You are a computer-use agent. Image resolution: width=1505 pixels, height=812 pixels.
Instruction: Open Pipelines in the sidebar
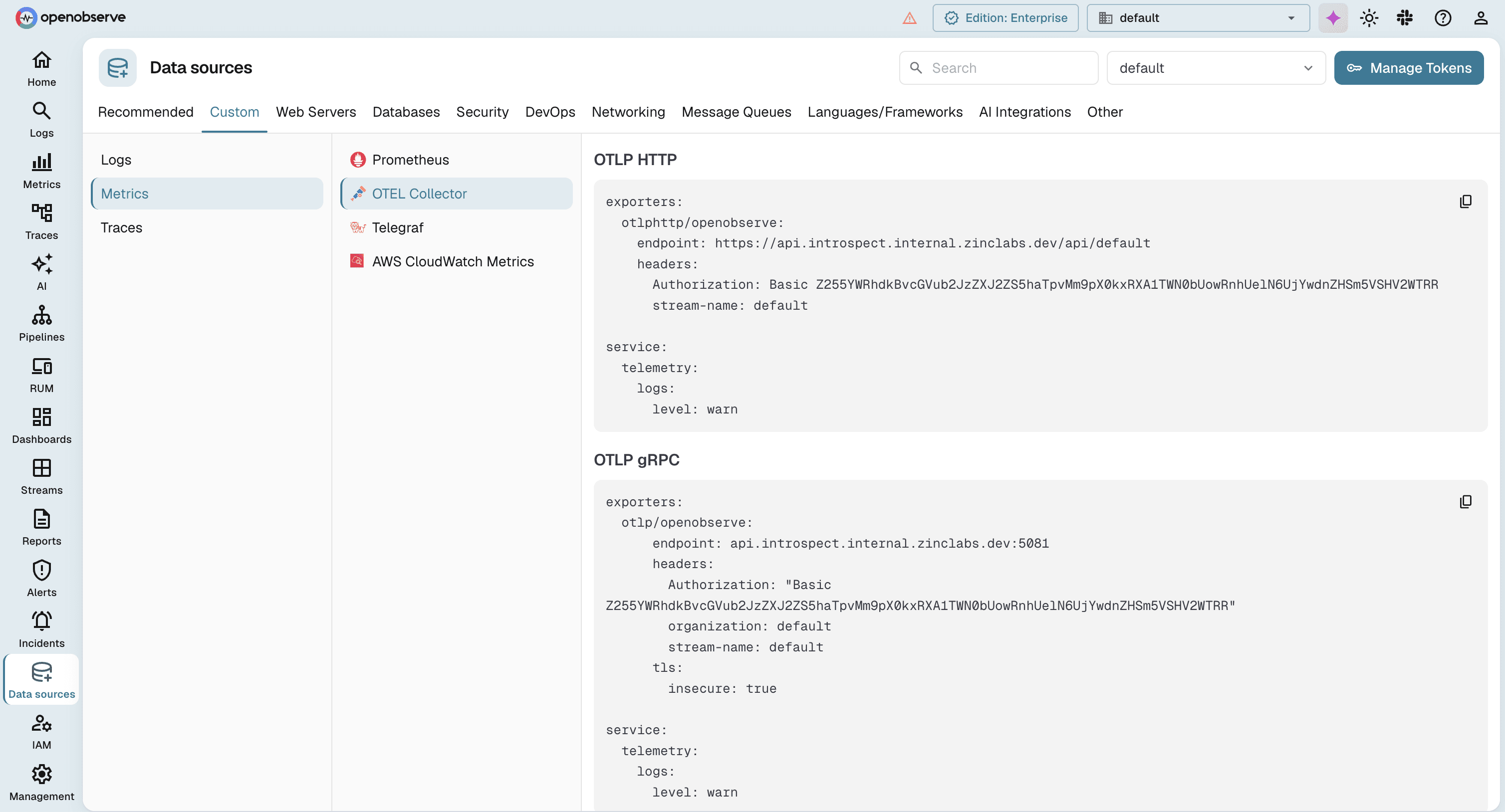41,324
